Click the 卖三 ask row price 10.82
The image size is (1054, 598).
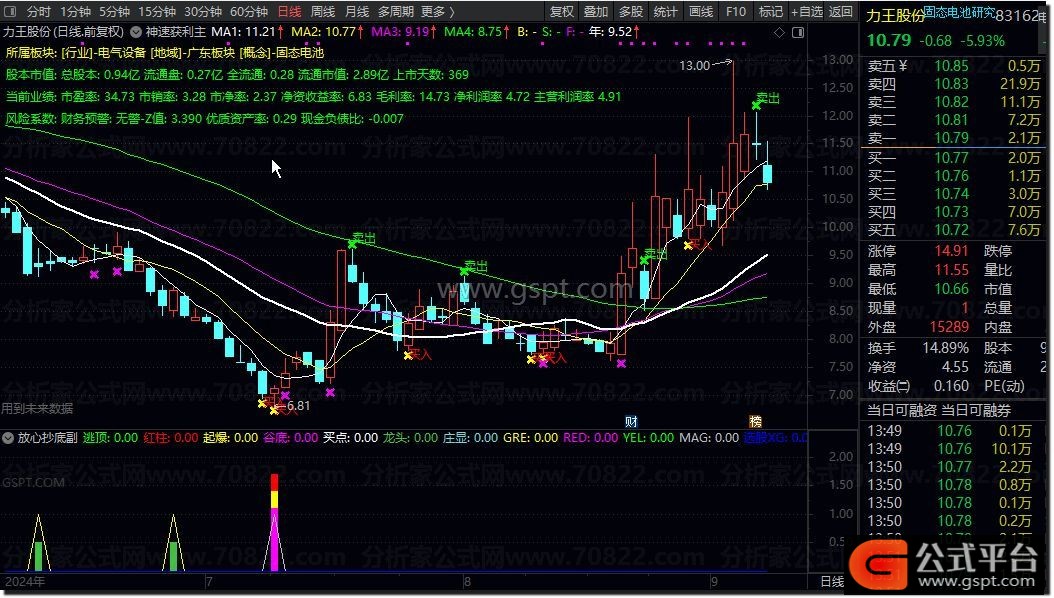[951, 102]
